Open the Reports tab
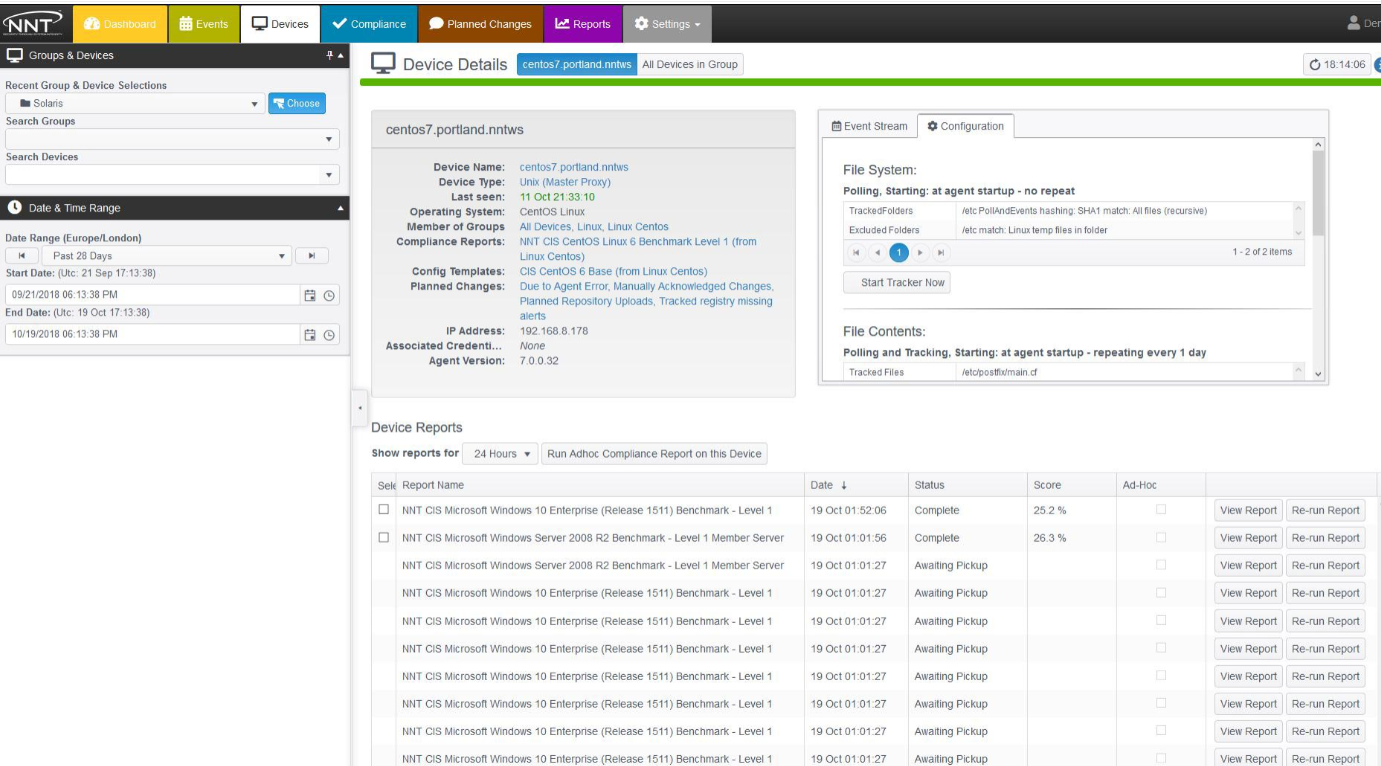The image size is (1381, 766). tap(582, 24)
